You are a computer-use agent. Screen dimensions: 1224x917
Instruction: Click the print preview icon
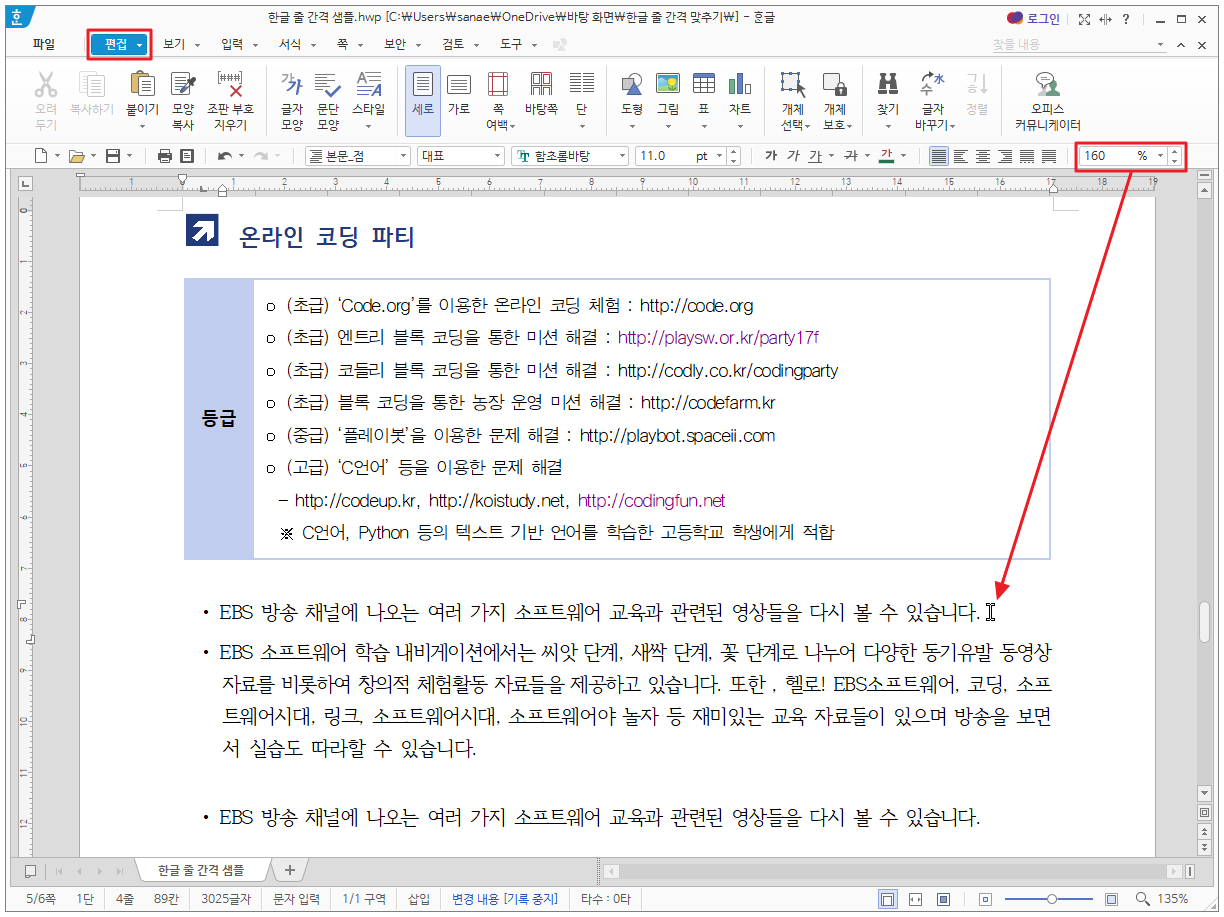187,156
